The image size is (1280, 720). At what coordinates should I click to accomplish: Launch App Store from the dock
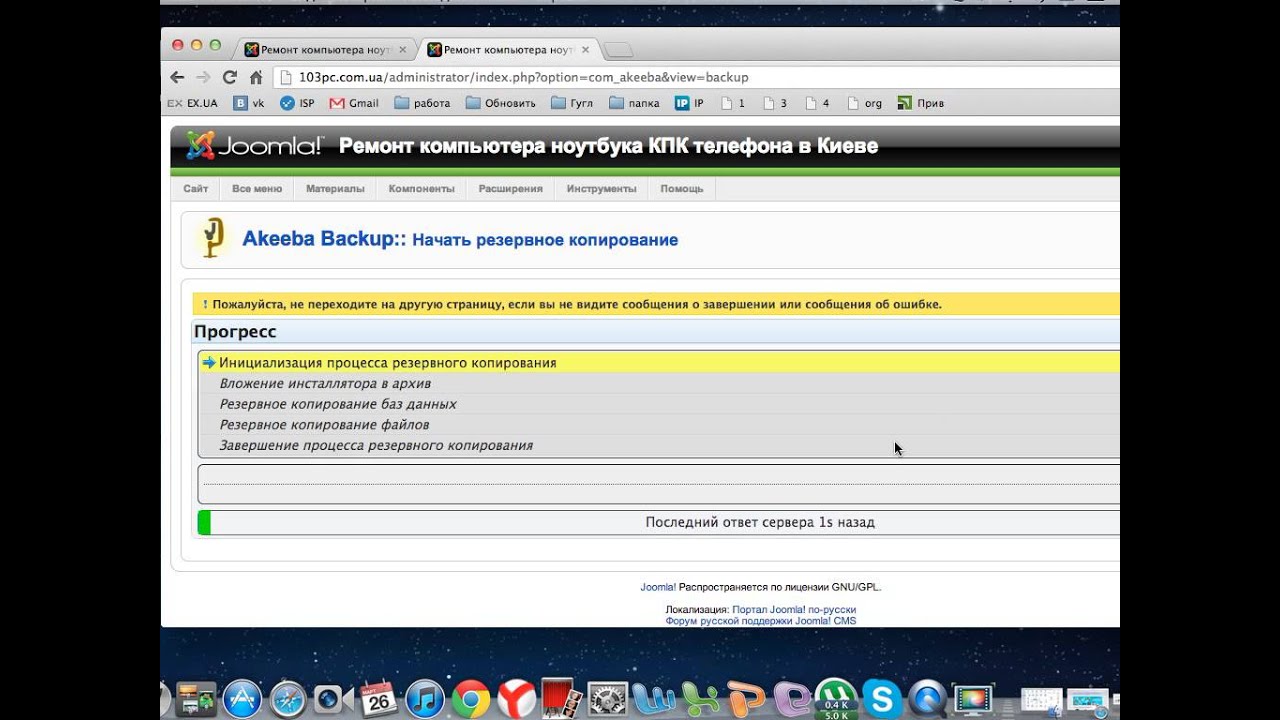[x=242, y=699]
